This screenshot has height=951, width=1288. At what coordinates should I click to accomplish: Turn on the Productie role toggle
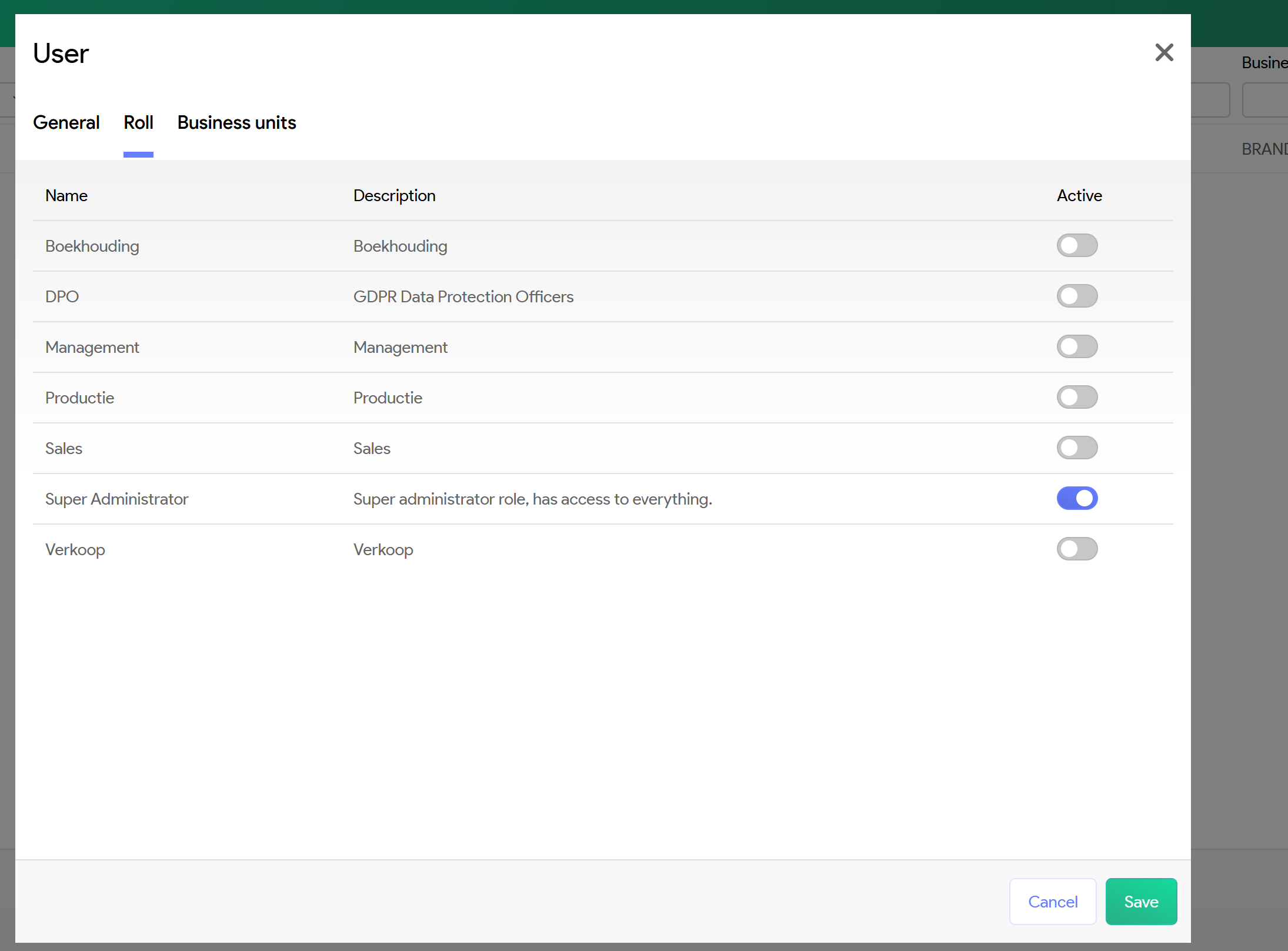pyautogui.click(x=1076, y=398)
